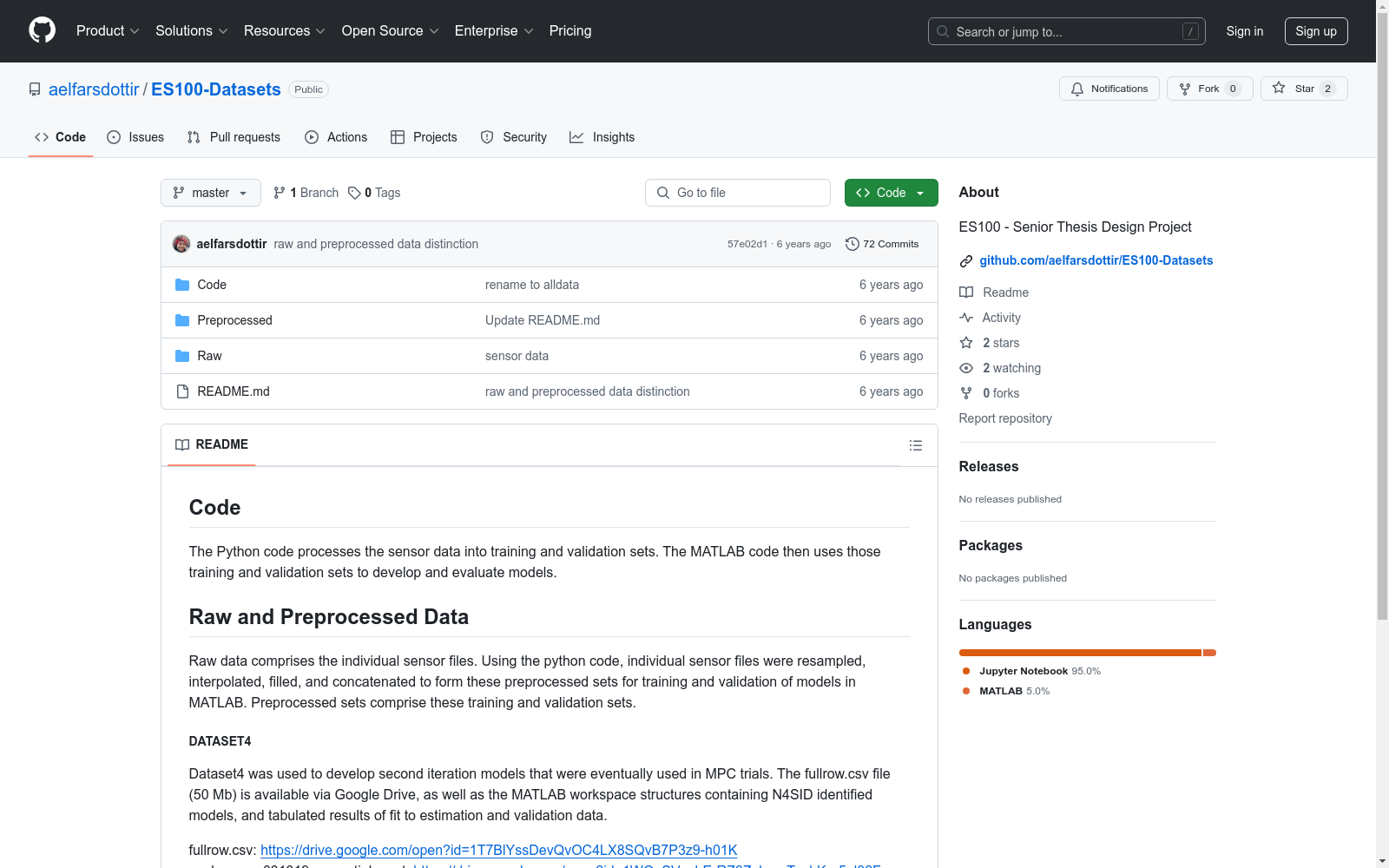Open commit hash 57e02d1
1389x868 pixels.
pyautogui.click(x=747, y=244)
